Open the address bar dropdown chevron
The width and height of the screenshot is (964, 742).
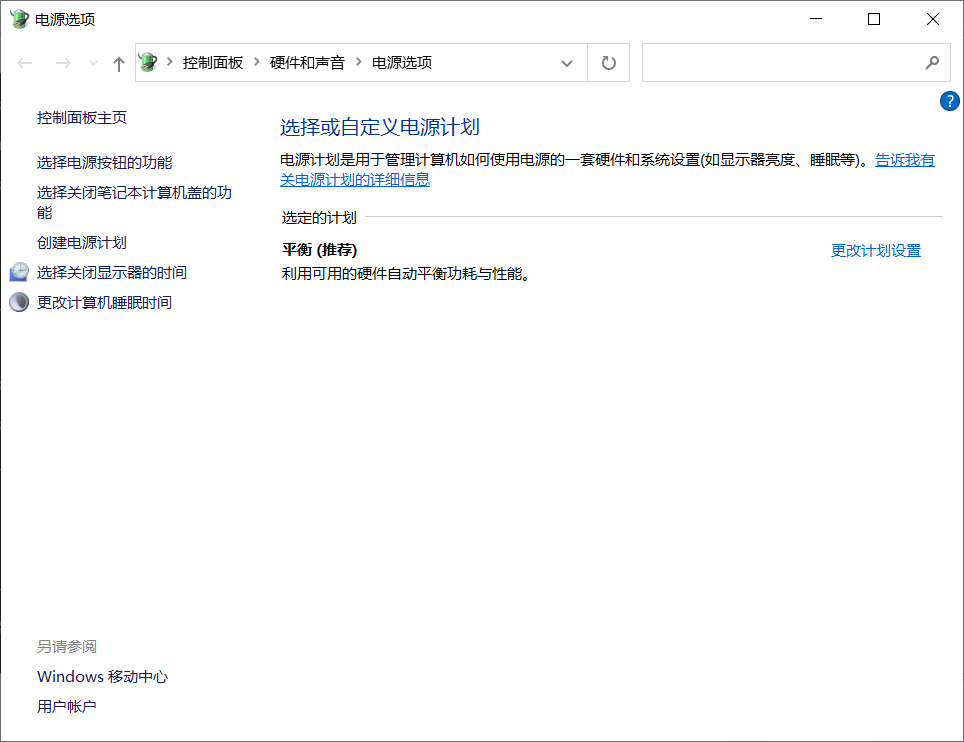coord(566,62)
